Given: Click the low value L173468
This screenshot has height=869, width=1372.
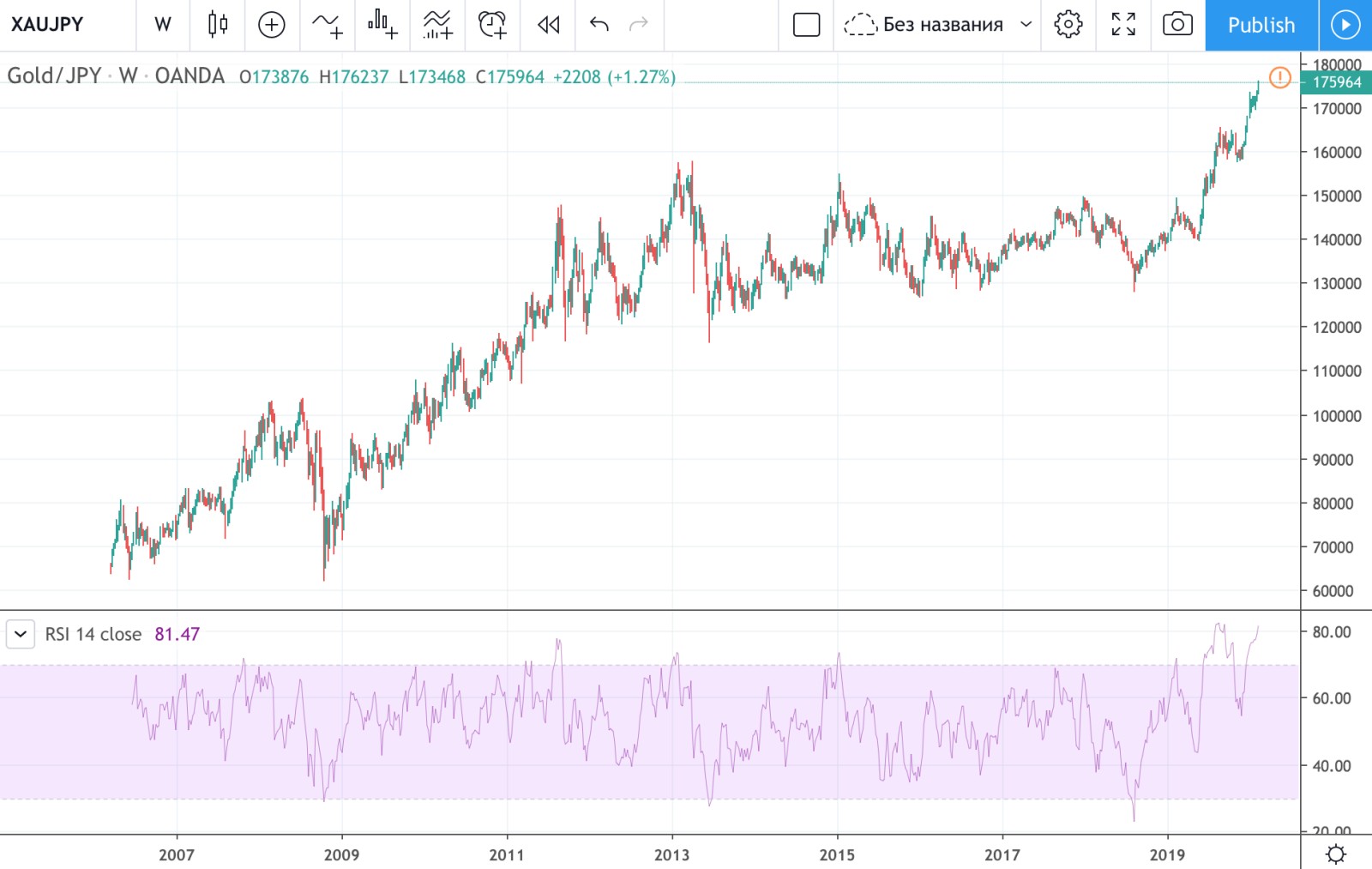Looking at the screenshot, I should click(x=432, y=77).
